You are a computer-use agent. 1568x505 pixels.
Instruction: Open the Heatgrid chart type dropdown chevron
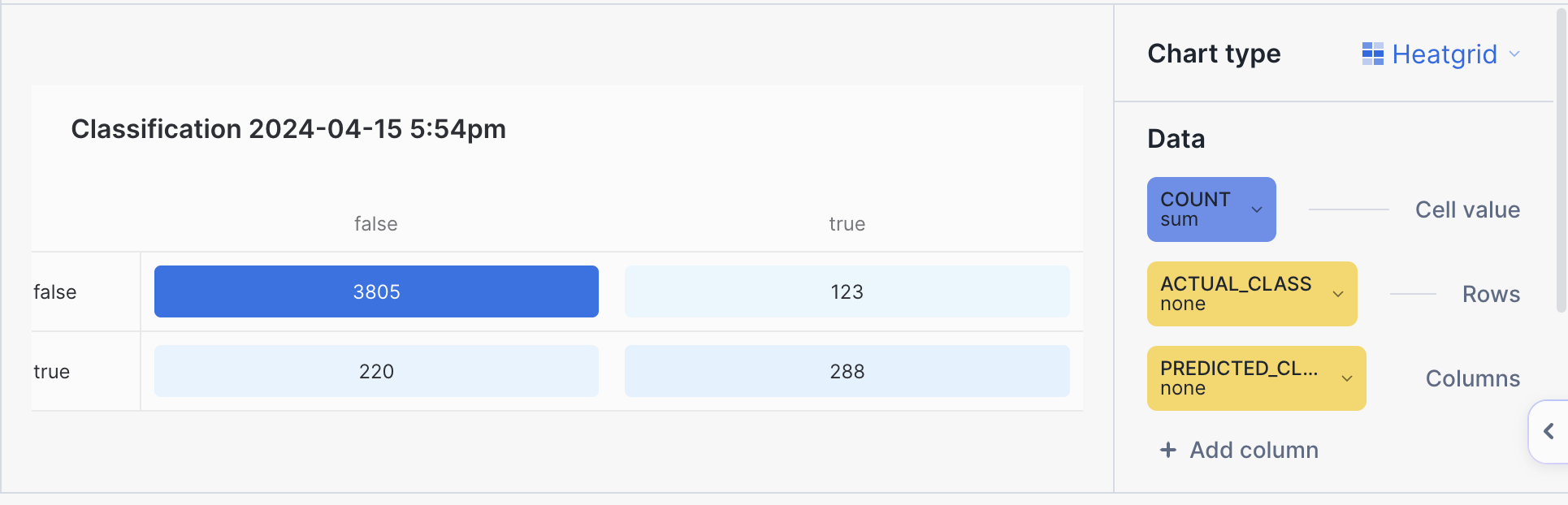pos(1514,54)
